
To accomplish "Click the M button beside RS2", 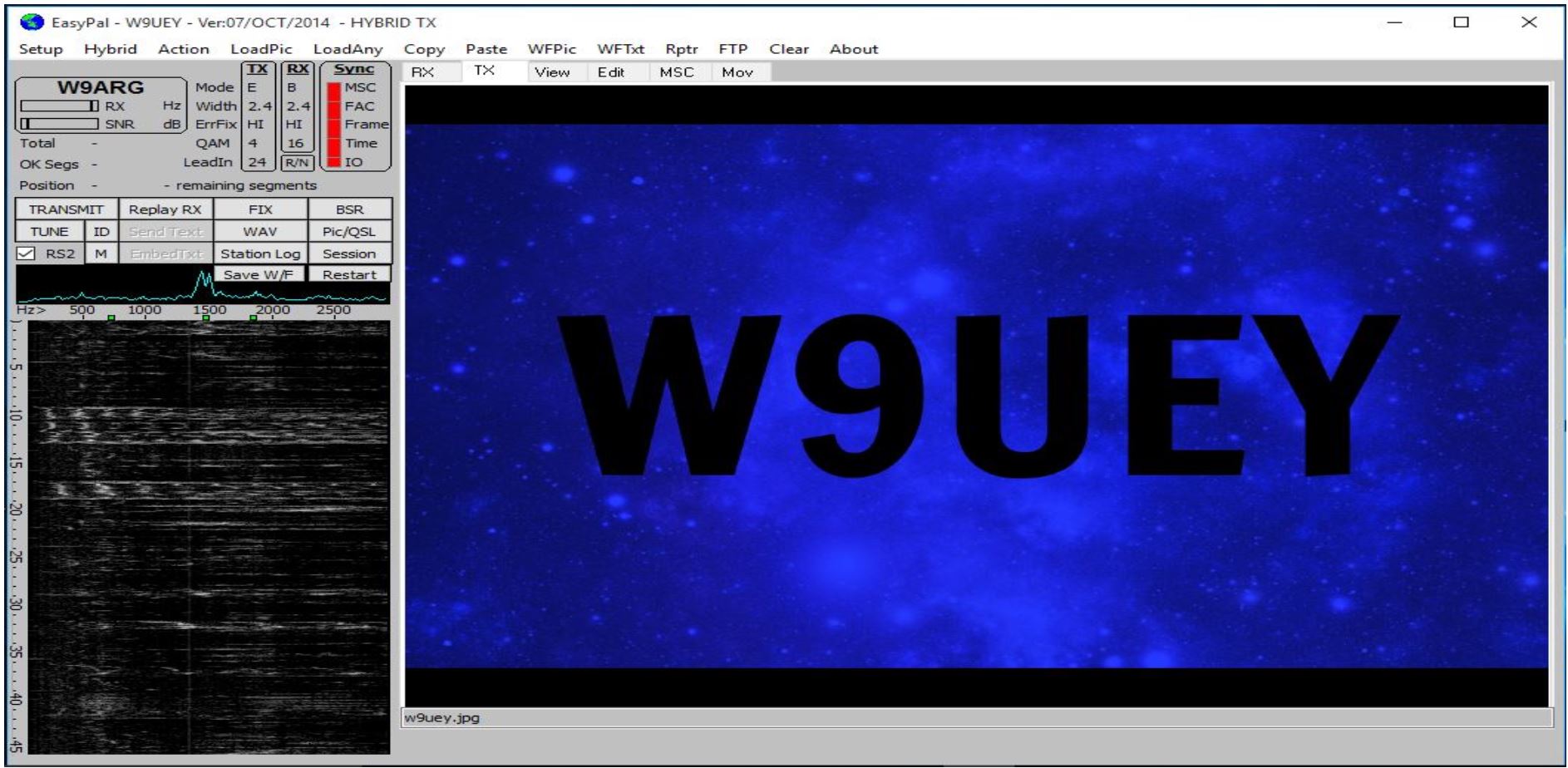I will point(101,254).
